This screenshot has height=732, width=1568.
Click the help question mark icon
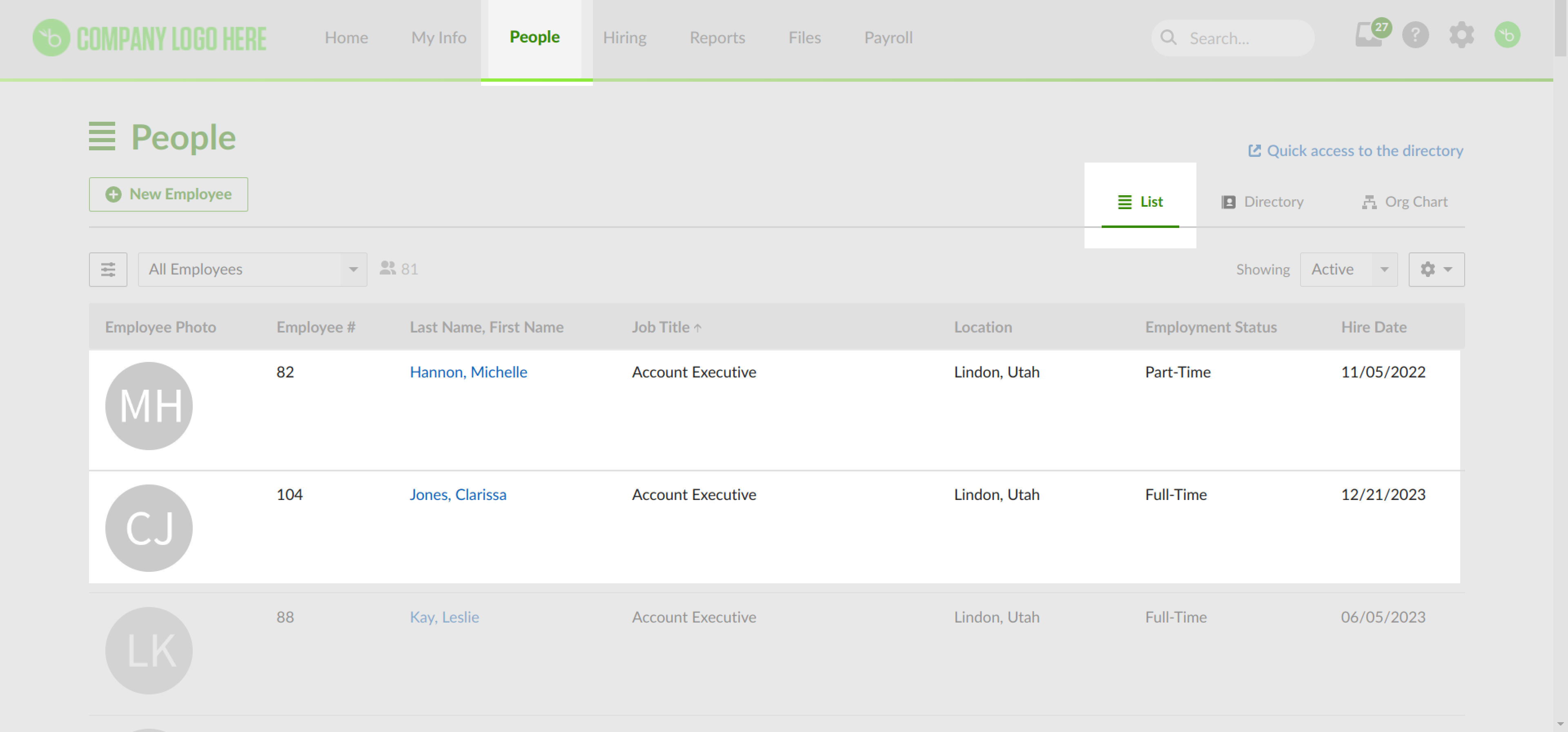pyautogui.click(x=1415, y=35)
